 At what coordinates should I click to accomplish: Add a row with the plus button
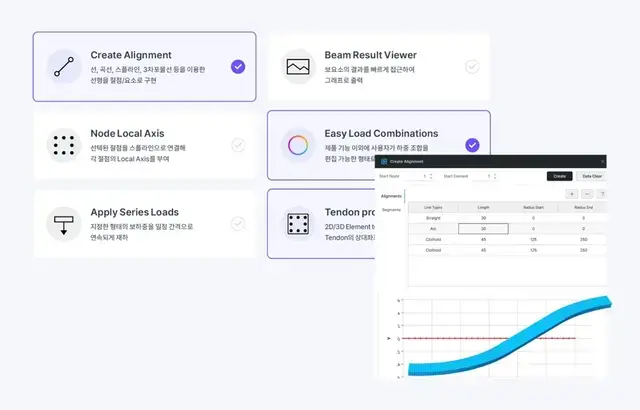[x=570, y=193]
